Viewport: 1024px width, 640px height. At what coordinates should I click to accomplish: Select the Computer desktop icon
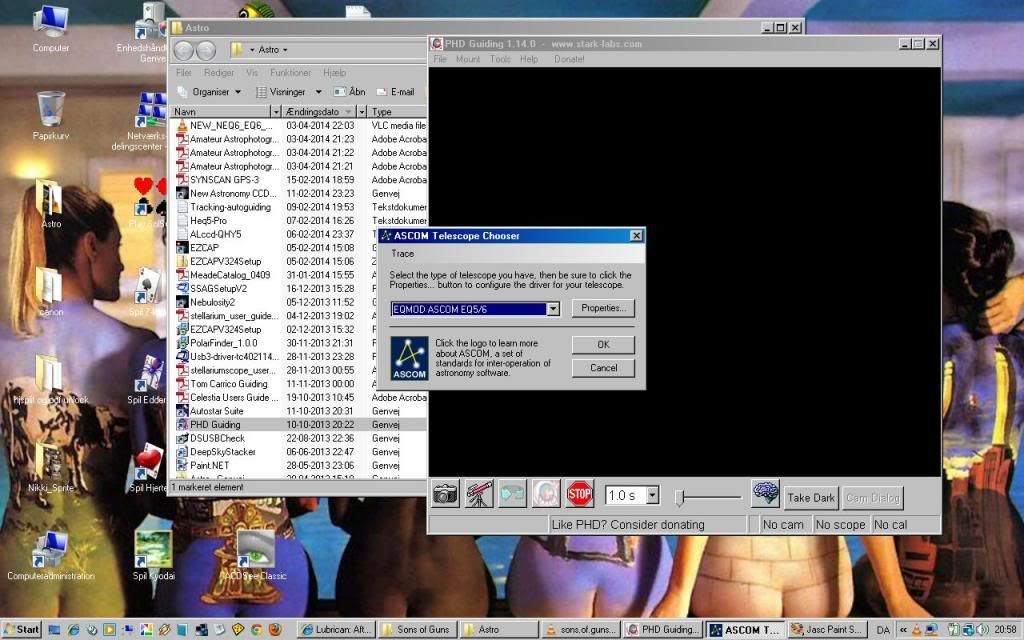[50, 29]
